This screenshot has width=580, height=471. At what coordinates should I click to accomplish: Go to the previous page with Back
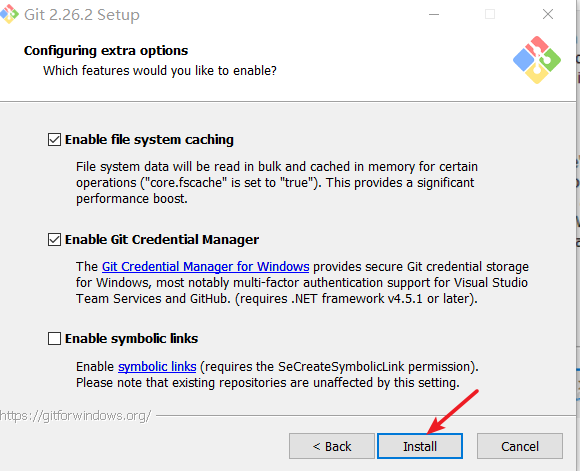(x=332, y=446)
